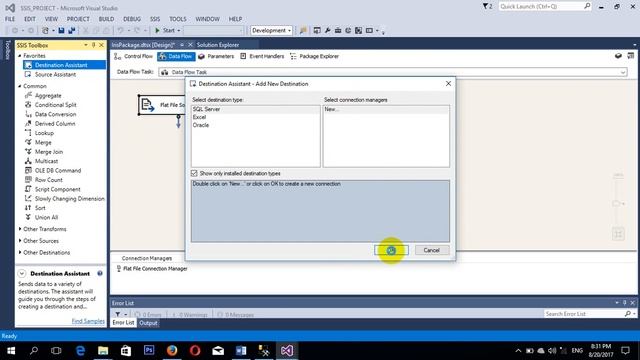
Task: Pin the SSIS Toolbox panel
Action: click(x=93, y=45)
